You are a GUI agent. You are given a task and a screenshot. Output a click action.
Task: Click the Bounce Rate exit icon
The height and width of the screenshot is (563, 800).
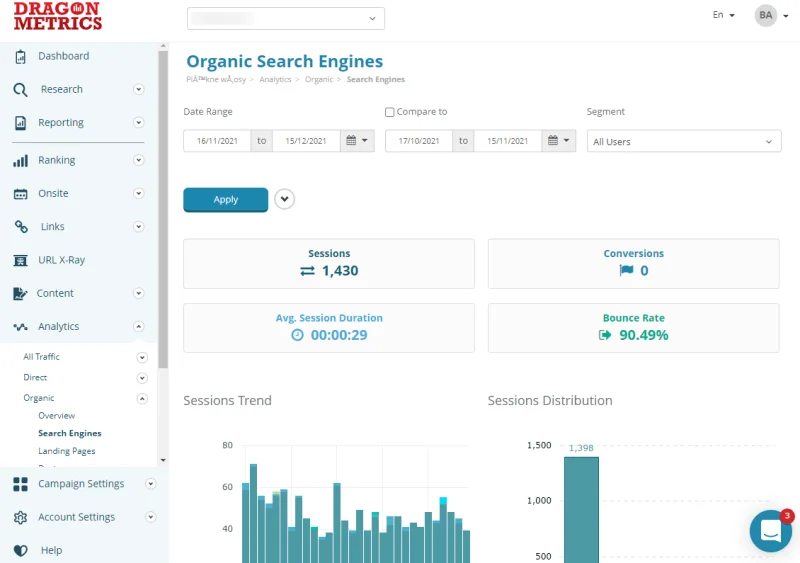[605, 335]
